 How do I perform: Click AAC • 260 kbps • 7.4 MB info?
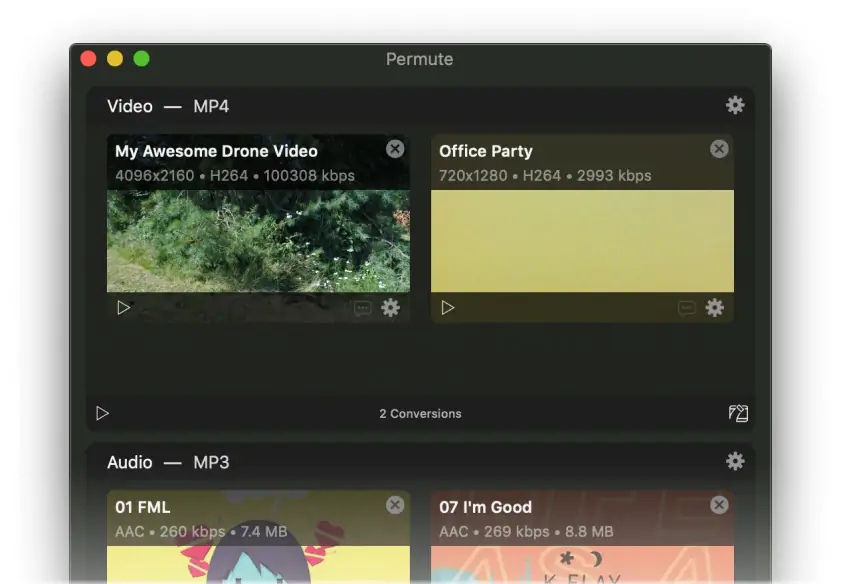(201, 531)
